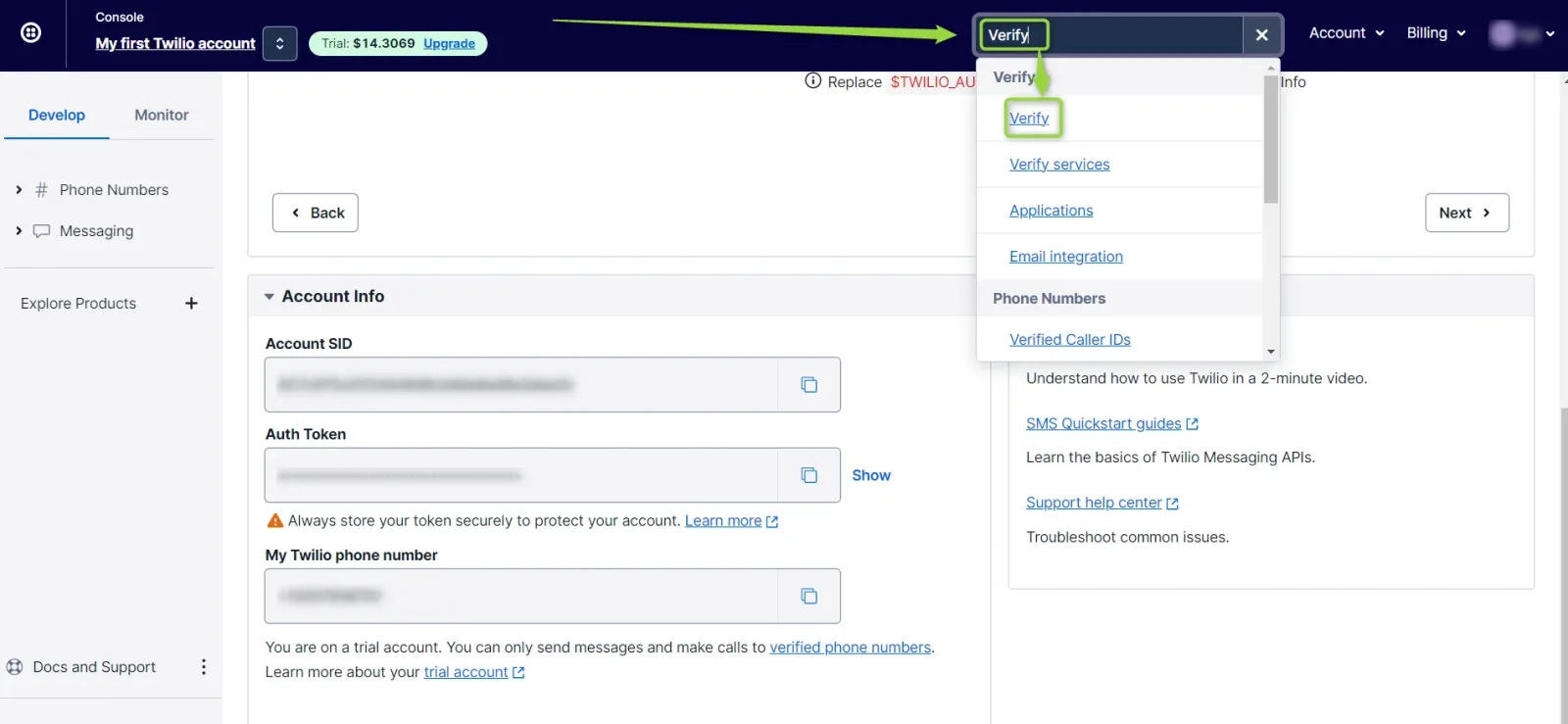The width and height of the screenshot is (1568, 724).
Task: Copy the Twilio phone number
Action: [808, 596]
